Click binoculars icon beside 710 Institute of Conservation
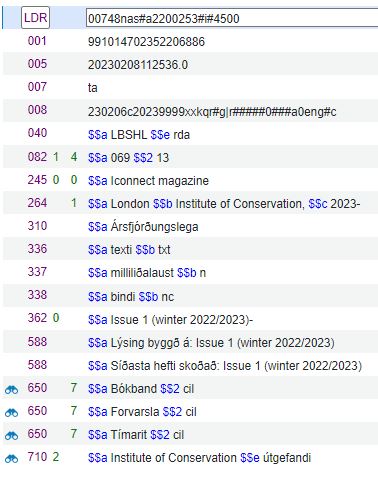 [11, 458]
